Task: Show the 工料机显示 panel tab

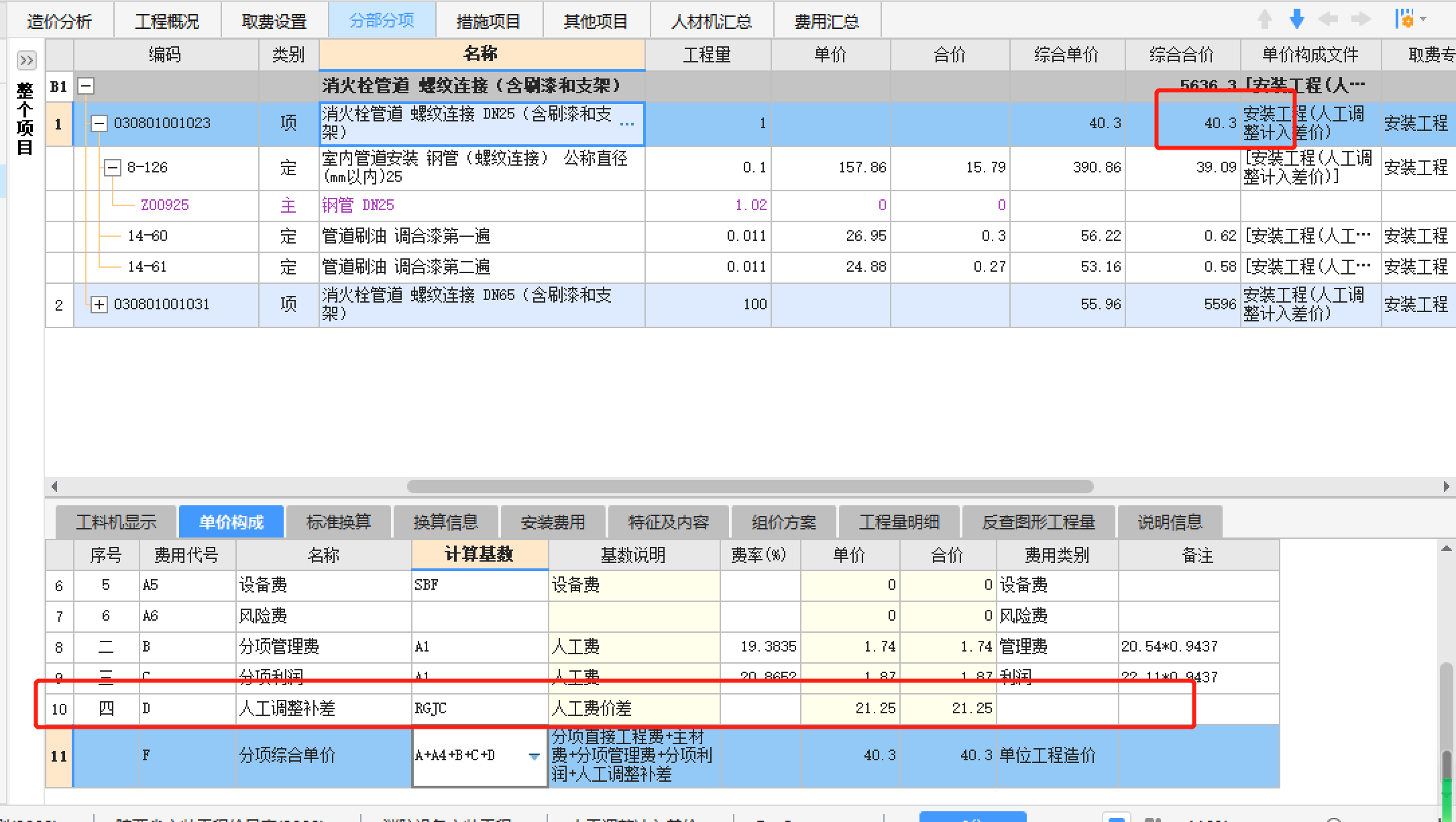Action: tap(116, 522)
